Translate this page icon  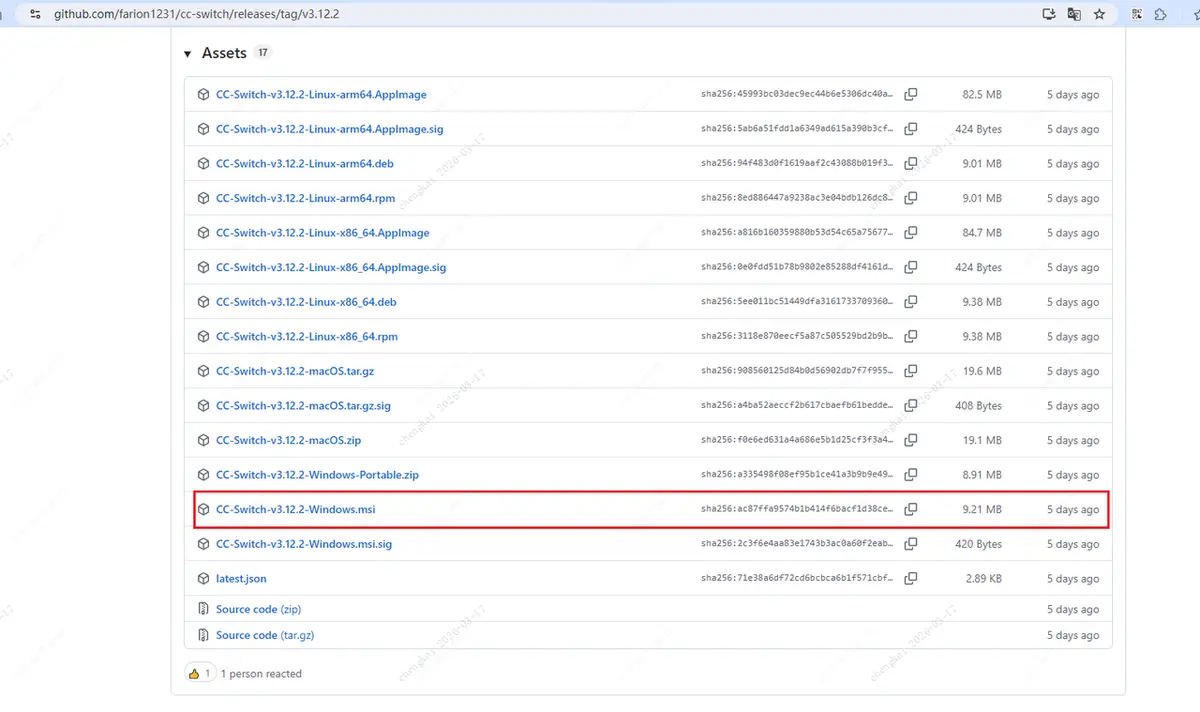coord(1074,15)
